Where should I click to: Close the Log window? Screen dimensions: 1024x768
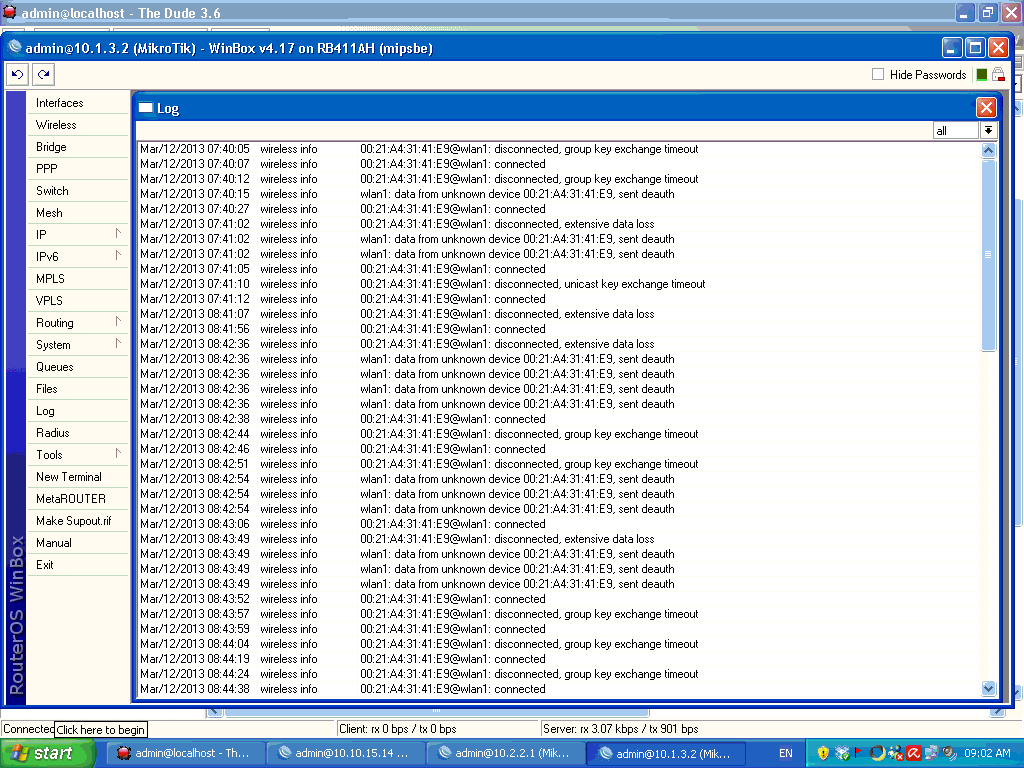pos(986,108)
